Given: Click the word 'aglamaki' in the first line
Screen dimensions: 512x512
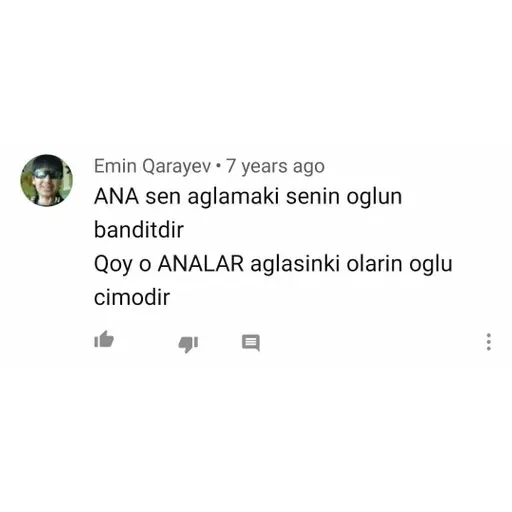Looking at the screenshot, I should tap(233, 197).
